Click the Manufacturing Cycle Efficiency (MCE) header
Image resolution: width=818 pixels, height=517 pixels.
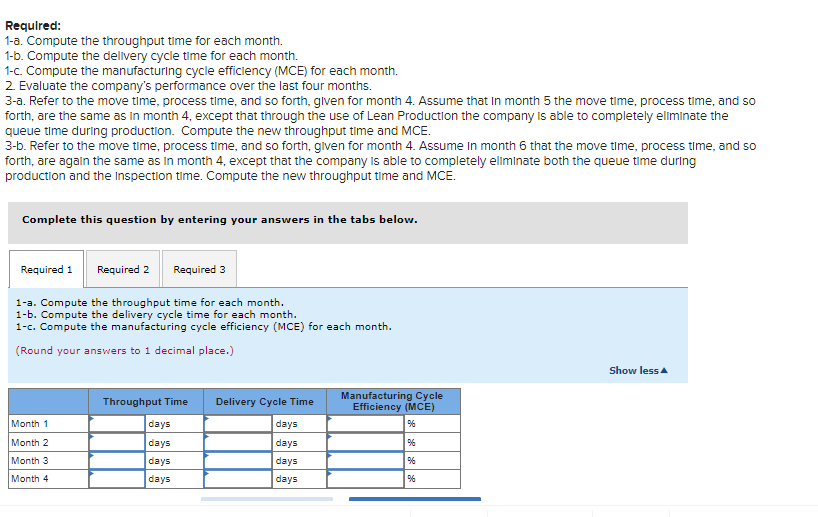click(393, 401)
